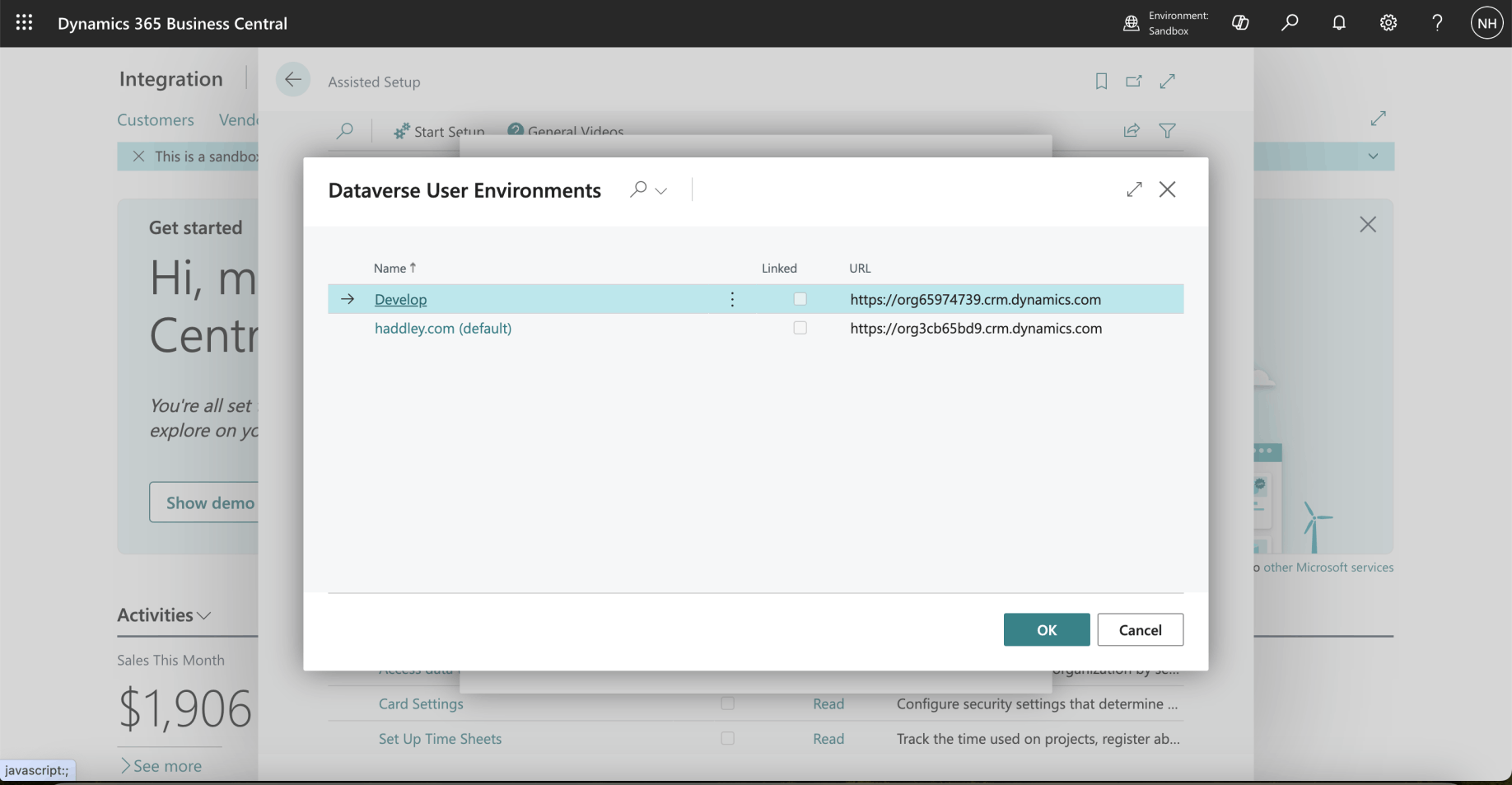Open Assisted Setup in a new window
The height and width of the screenshot is (785, 1512).
point(1134,81)
